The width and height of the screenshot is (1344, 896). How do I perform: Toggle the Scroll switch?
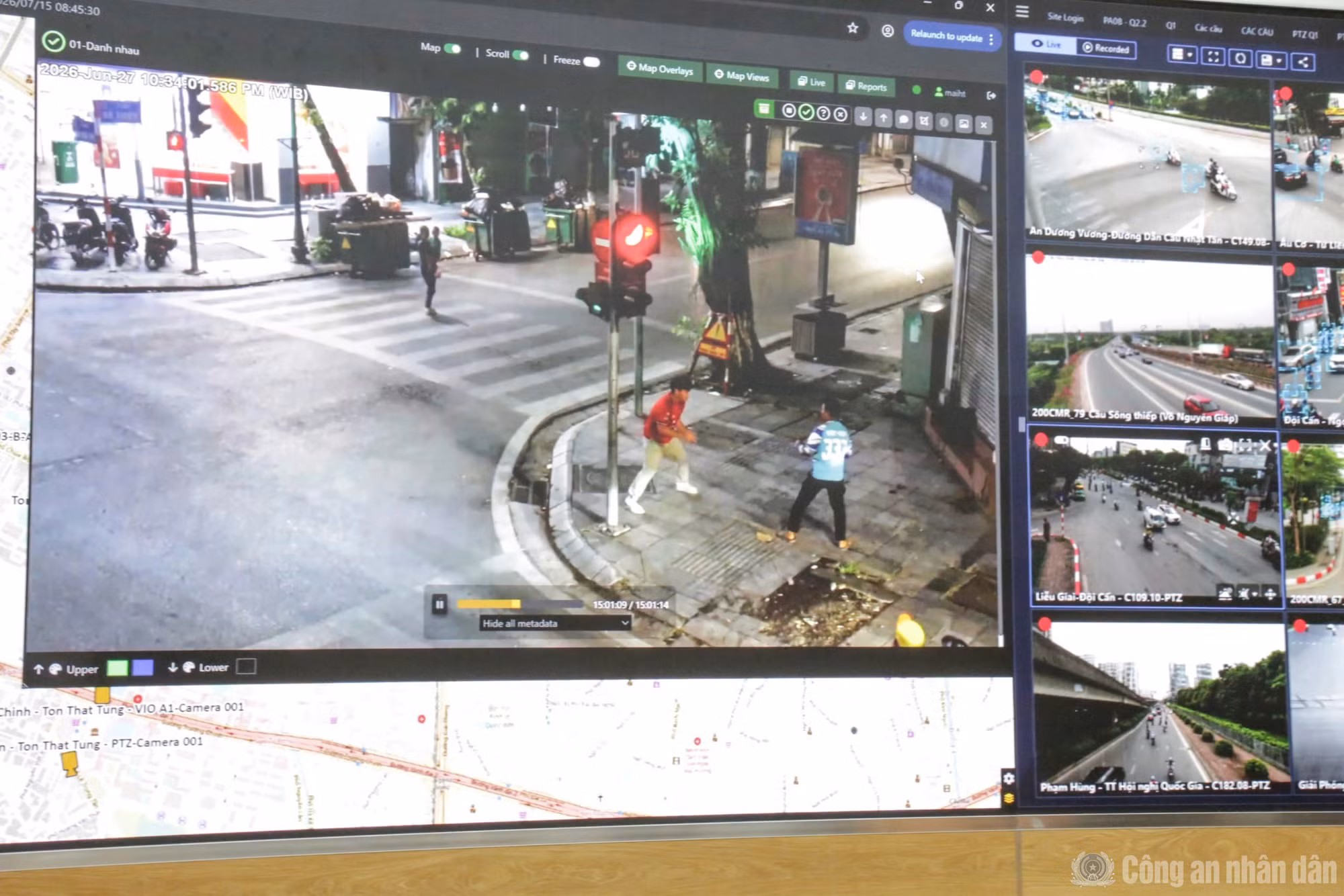click(x=521, y=55)
